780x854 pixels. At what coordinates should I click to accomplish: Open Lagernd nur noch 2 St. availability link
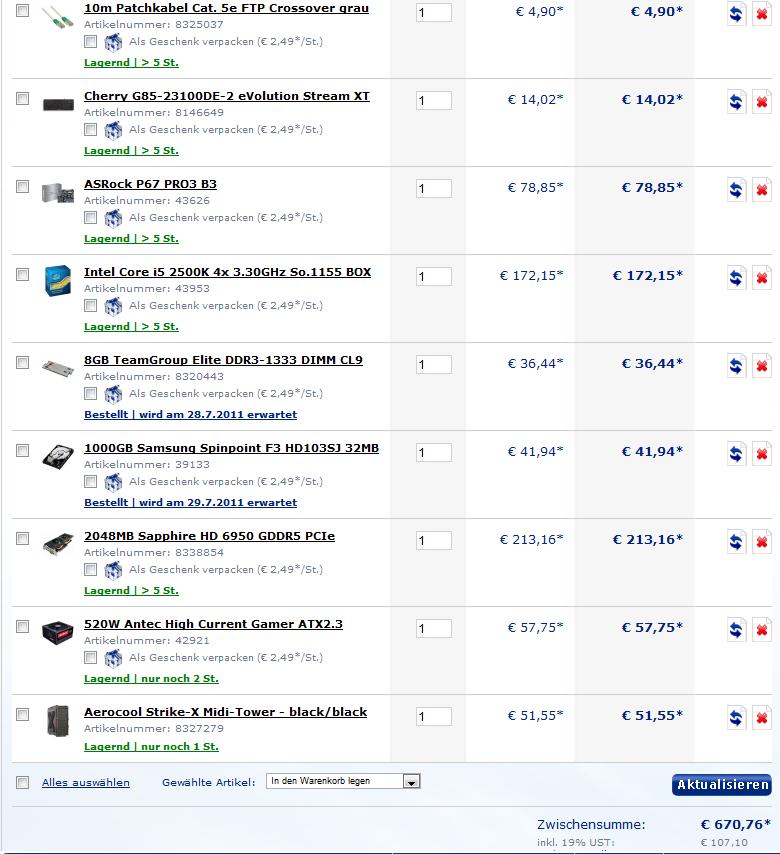[151, 679]
